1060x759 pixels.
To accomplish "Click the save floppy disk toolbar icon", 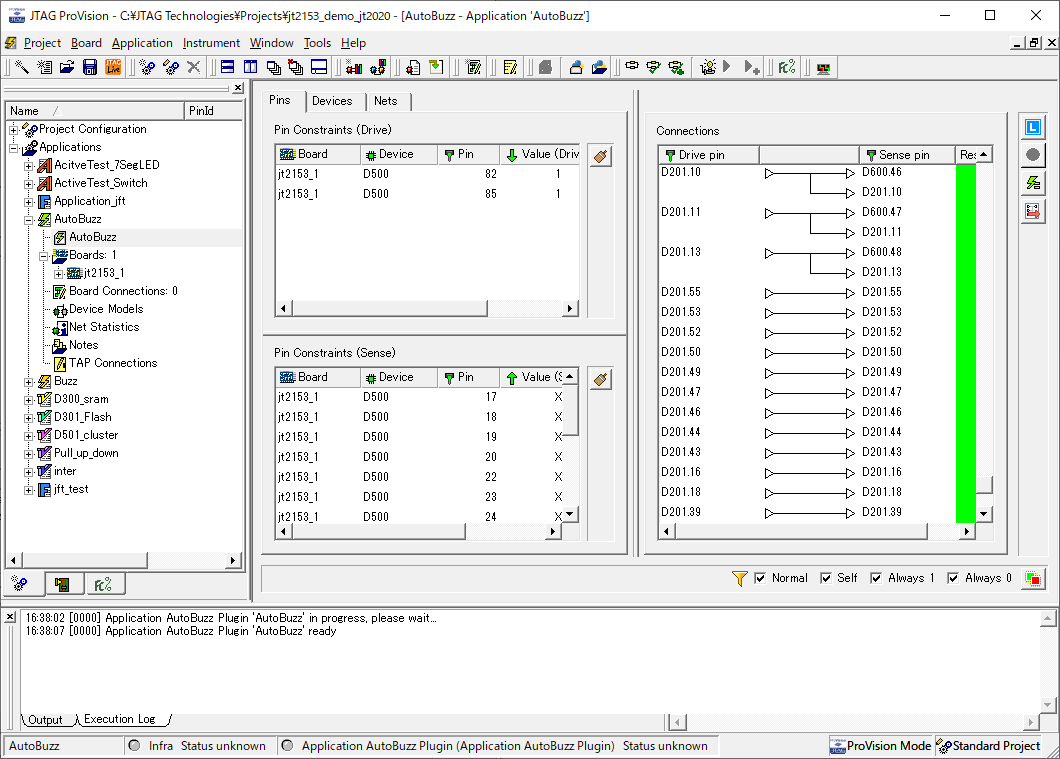I will click(x=90, y=67).
